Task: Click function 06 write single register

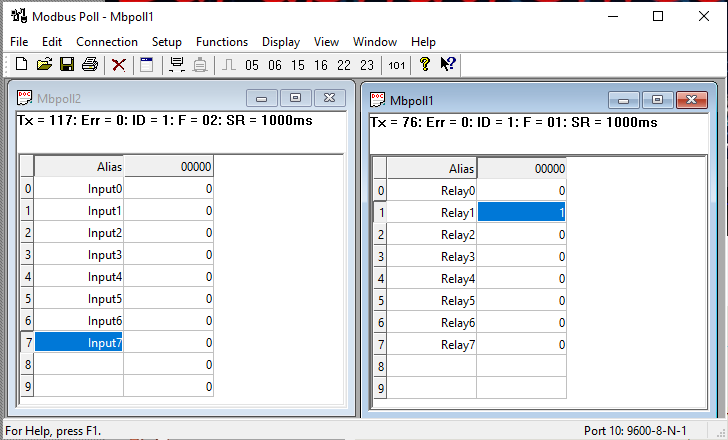Action: (275, 65)
